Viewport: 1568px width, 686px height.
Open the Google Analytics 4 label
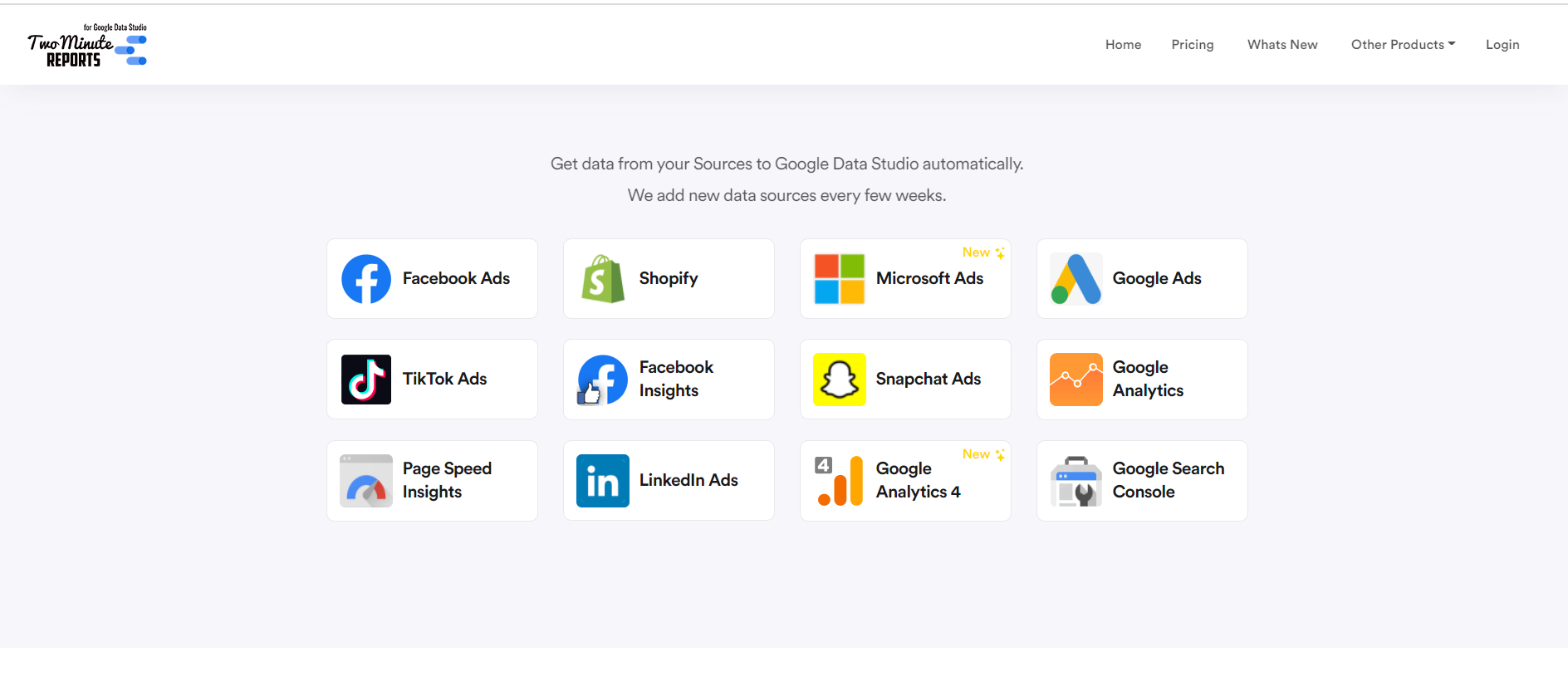tap(918, 480)
